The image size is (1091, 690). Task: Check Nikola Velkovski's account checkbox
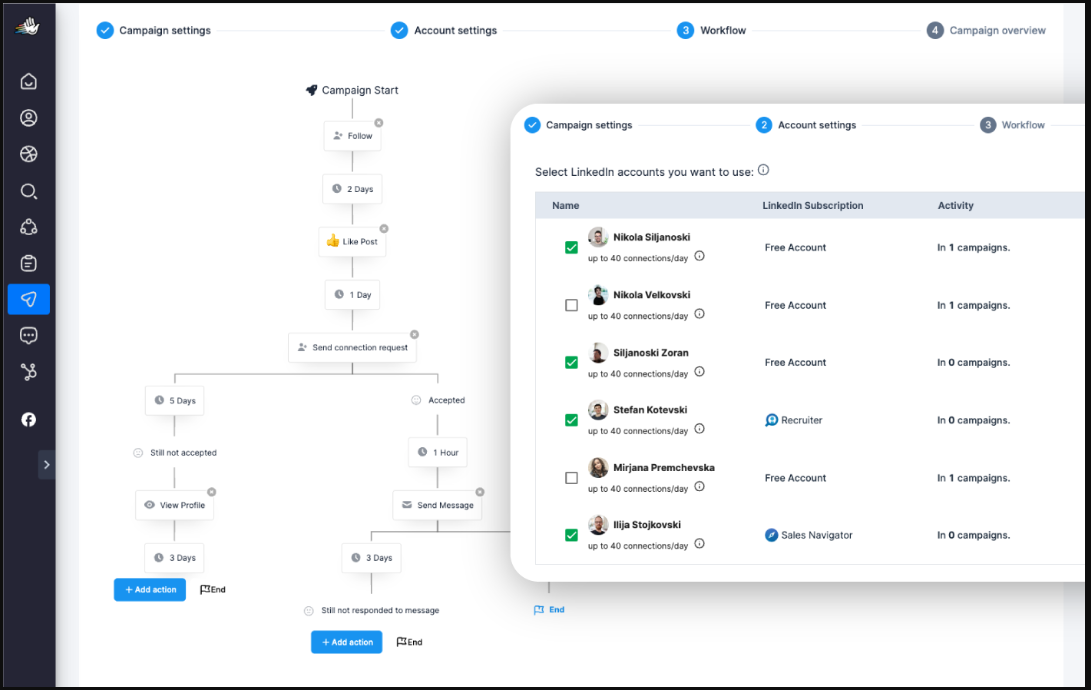coord(571,305)
